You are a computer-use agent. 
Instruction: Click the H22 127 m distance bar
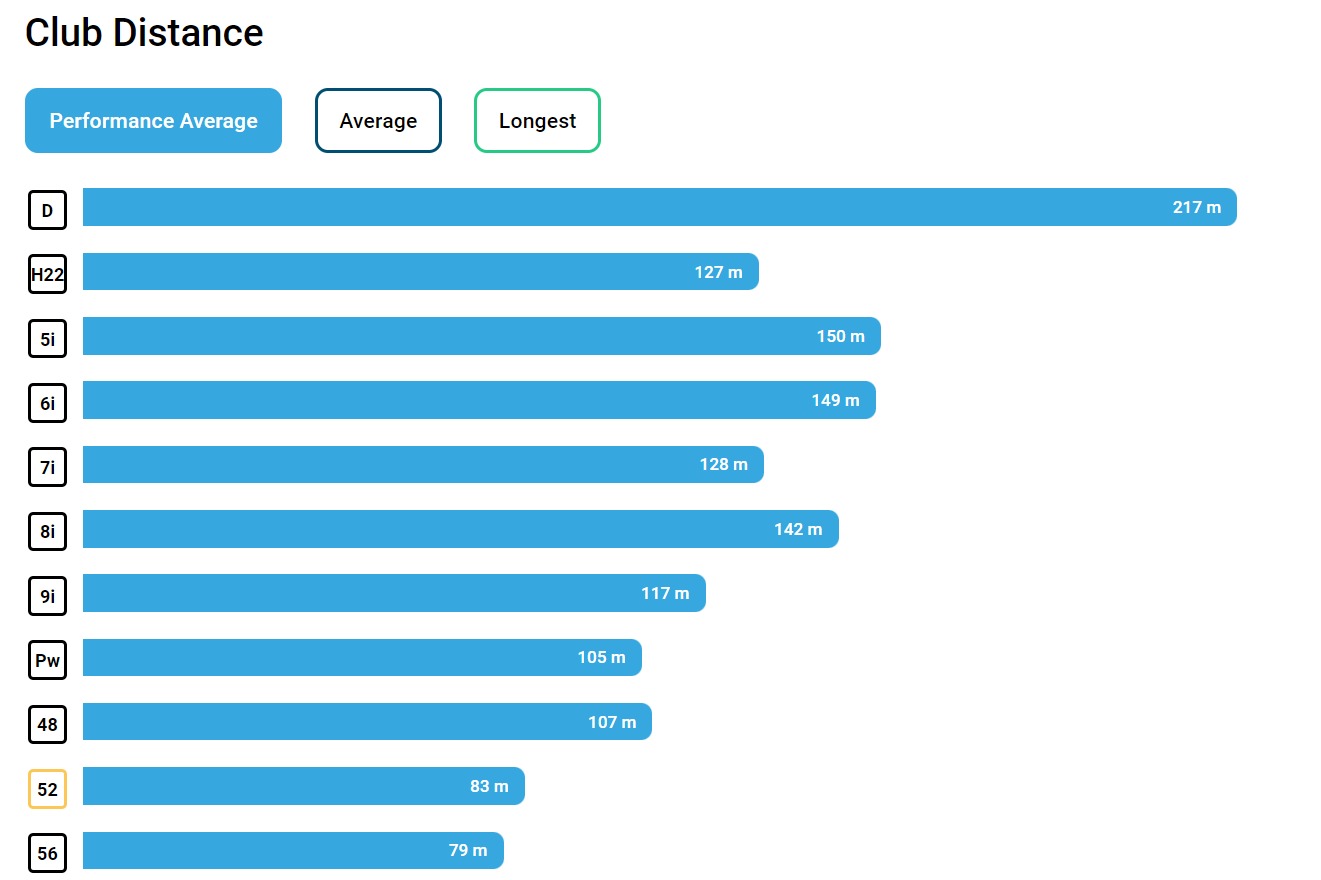pyautogui.click(x=420, y=272)
